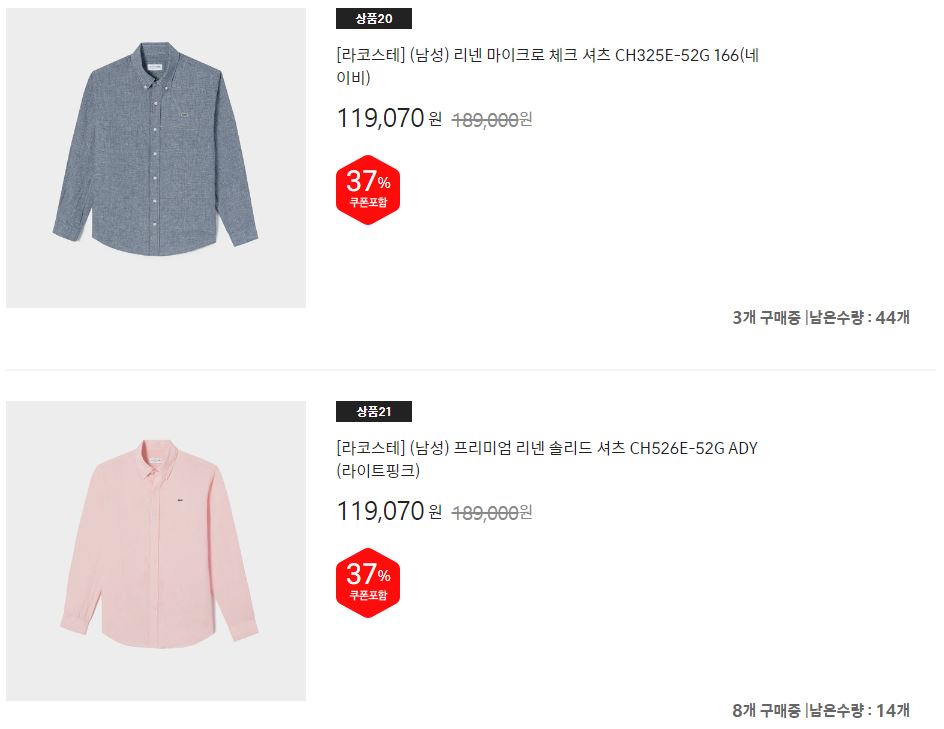Screen dimensions: 944x729
Task: Click the (라이트핑크) color text in the title
Action: click(377, 470)
